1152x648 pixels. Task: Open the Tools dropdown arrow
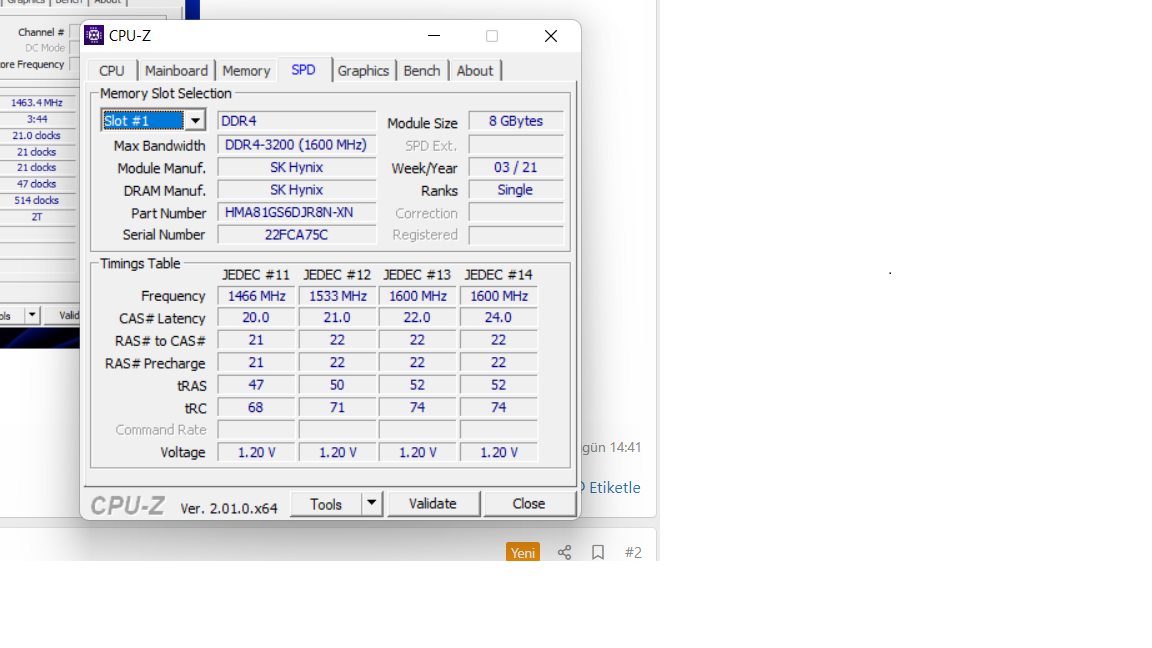pyautogui.click(x=372, y=504)
